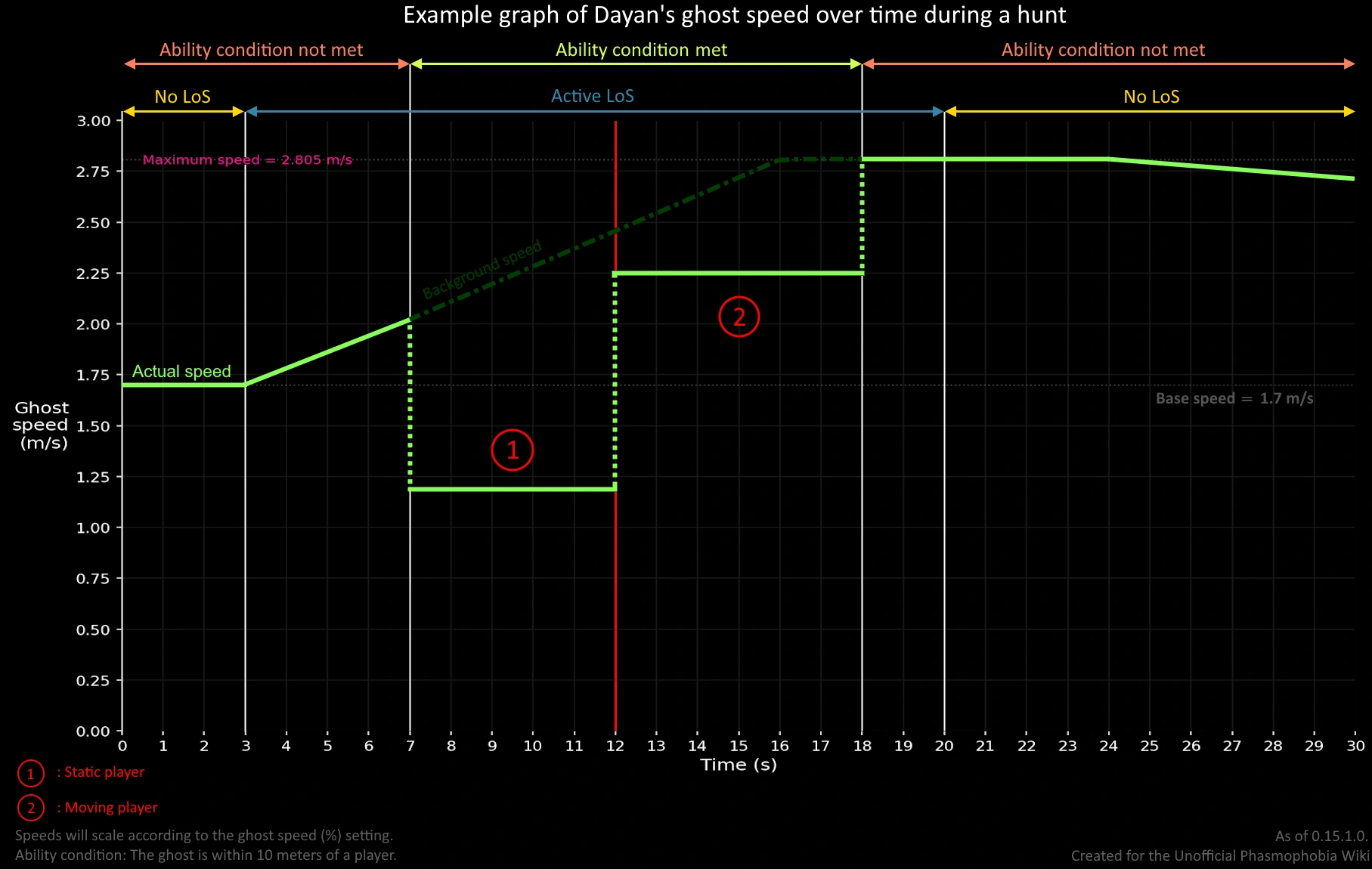Click the 'Background speed' dashed line label

[x=482, y=269]
